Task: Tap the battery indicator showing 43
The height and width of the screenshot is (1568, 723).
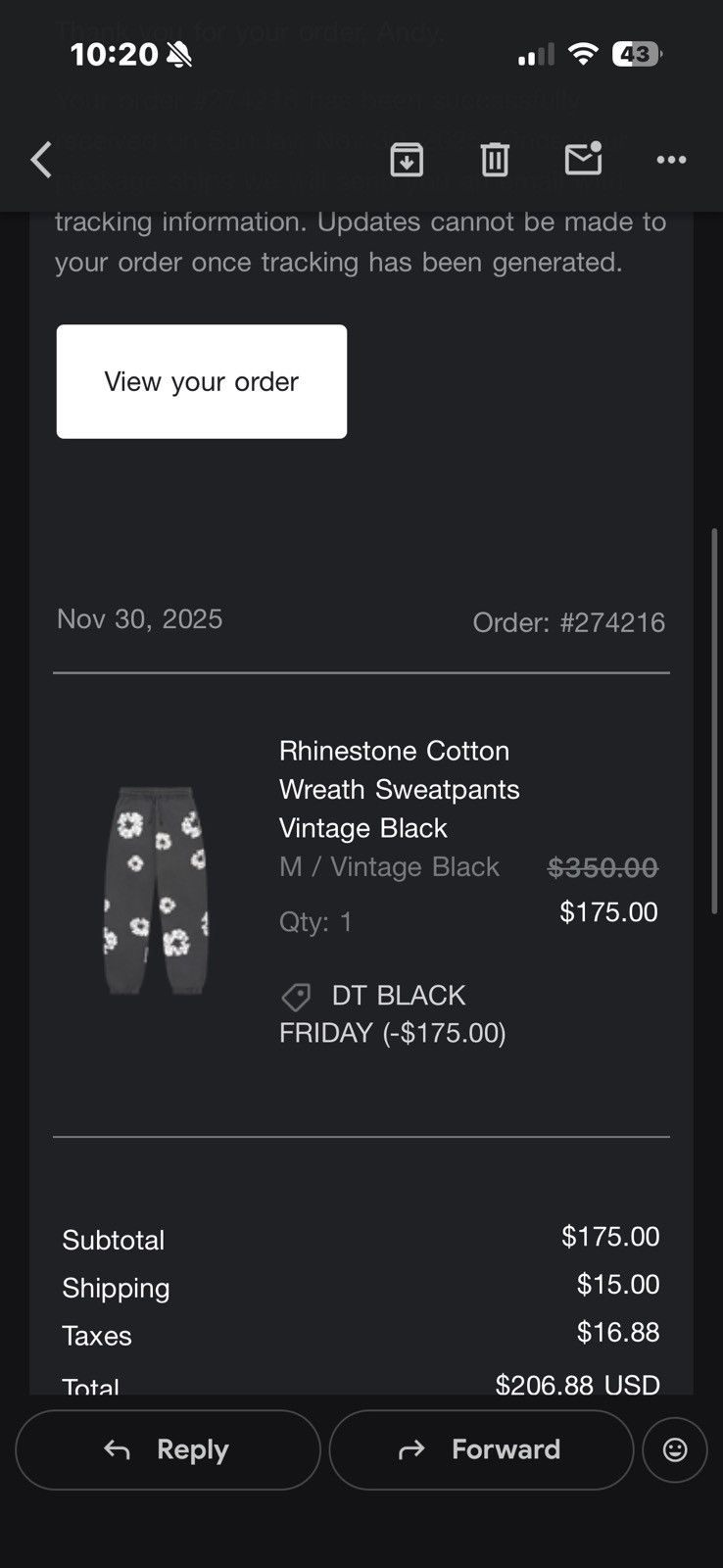Action: [x=637, y=54]
